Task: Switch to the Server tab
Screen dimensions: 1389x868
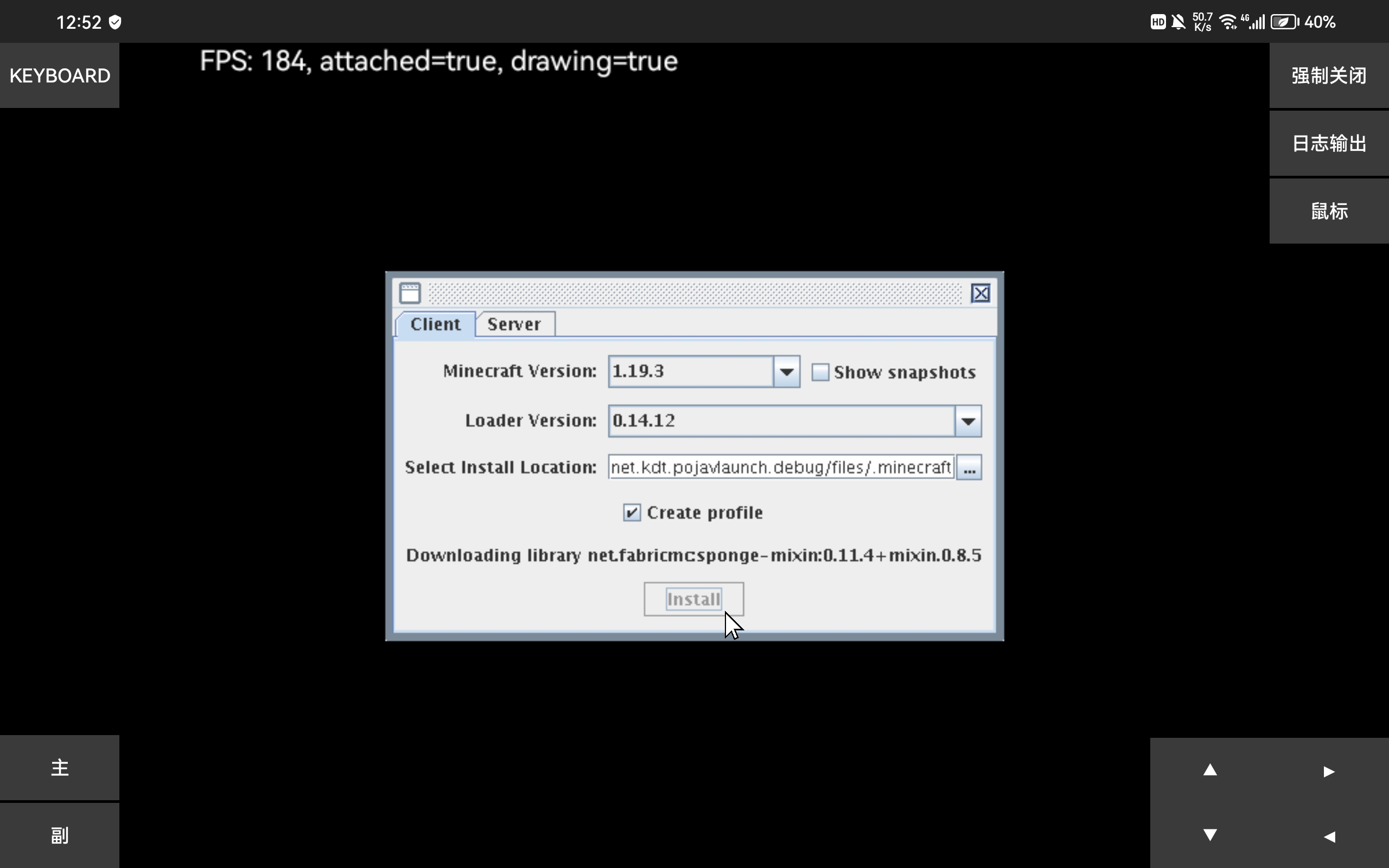Action: pos(513,323)
